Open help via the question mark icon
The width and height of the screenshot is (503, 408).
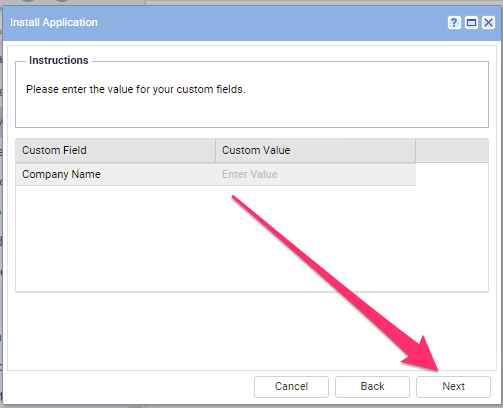pyautogui.click(x=454, y=23)
